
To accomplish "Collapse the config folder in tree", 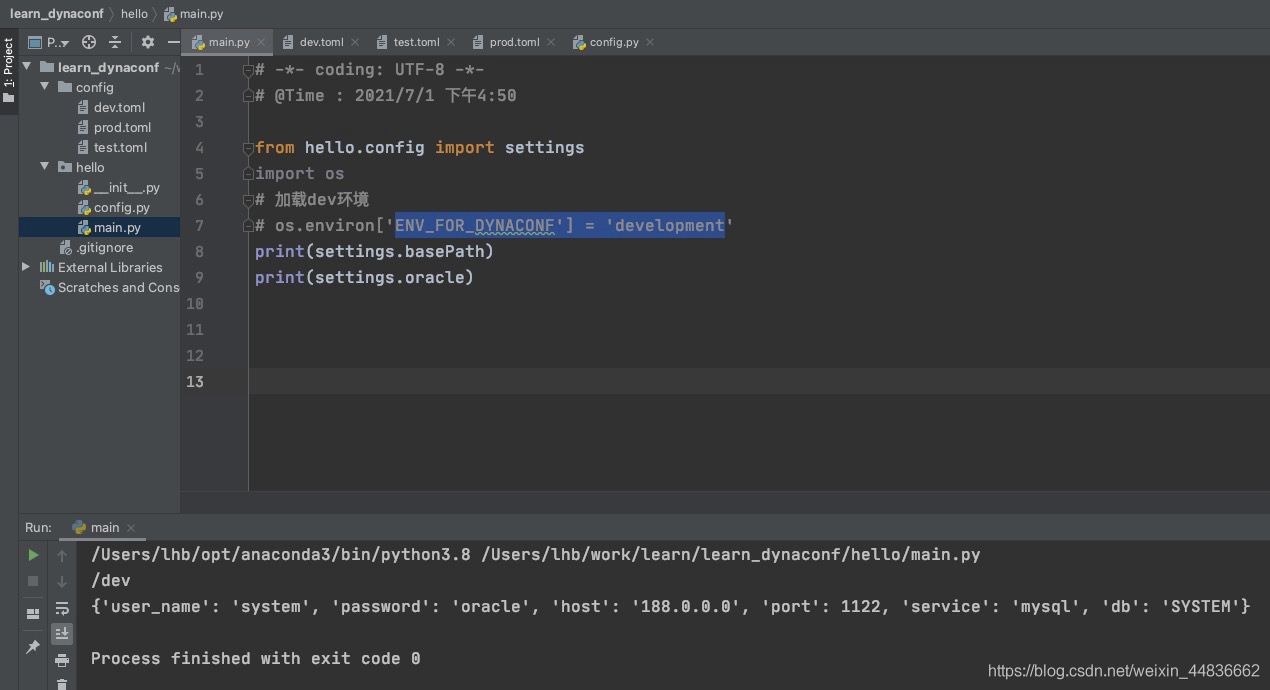I will 45,87.
